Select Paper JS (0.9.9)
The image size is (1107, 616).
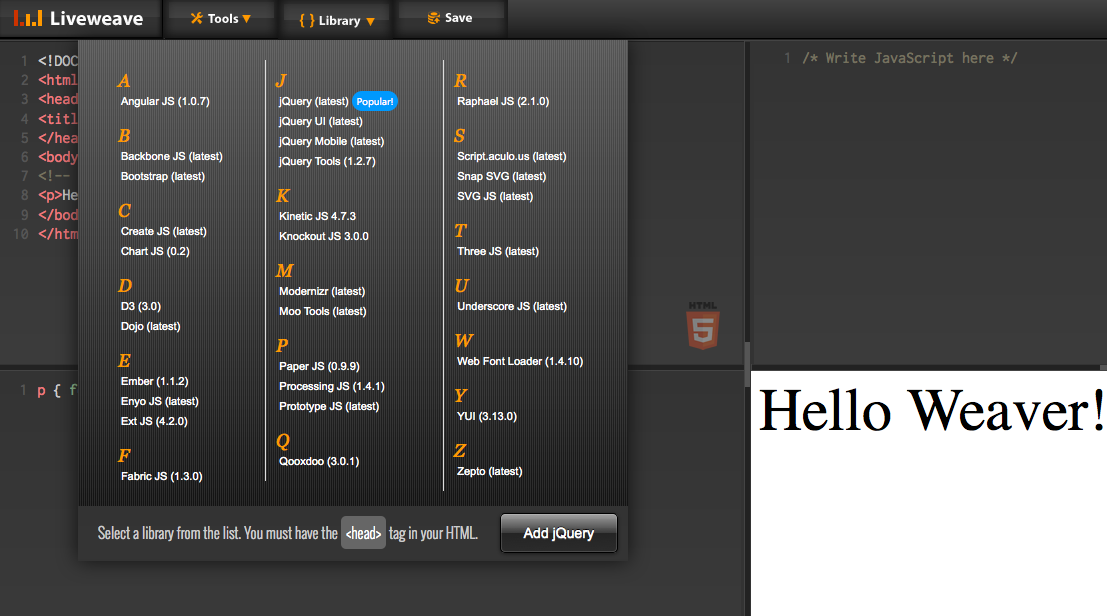click(x=319, y=366)
